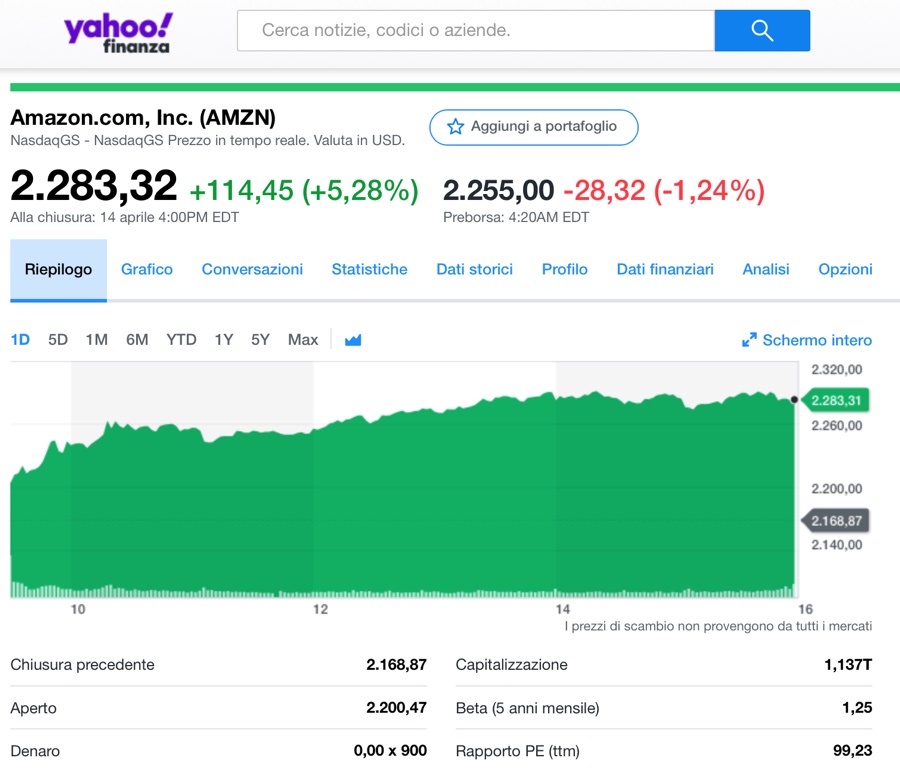The image size is (900, 769).
Task: Click the chart endpoint black dot
Action: click(x=794, y=399)
